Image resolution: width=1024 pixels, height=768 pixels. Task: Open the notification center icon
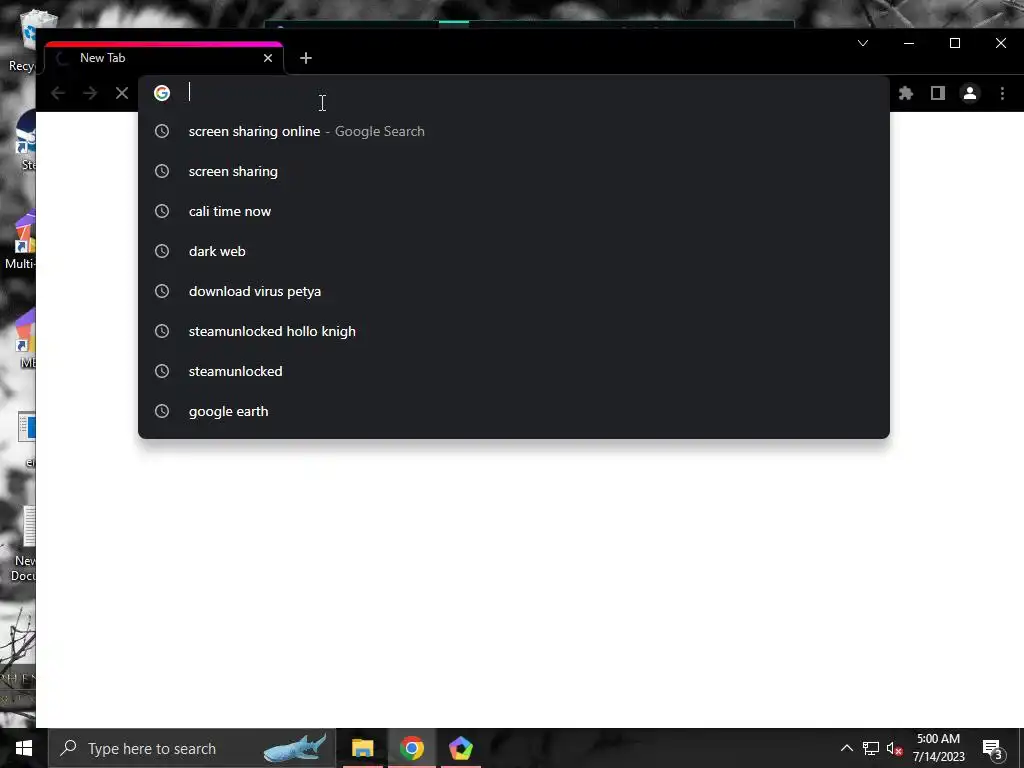[x=993, y=749]
